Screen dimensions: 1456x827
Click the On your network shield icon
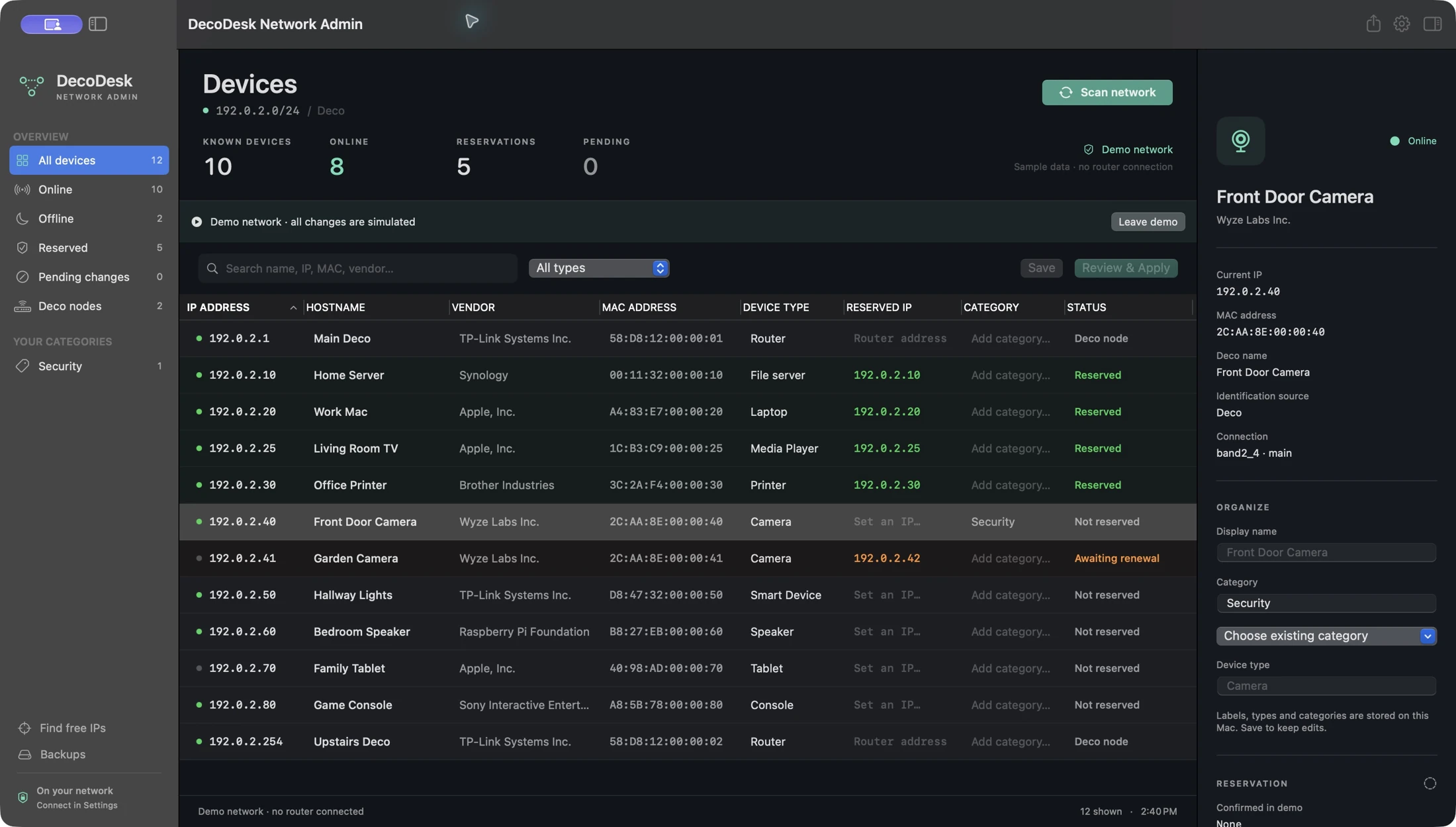pos(23,797)
